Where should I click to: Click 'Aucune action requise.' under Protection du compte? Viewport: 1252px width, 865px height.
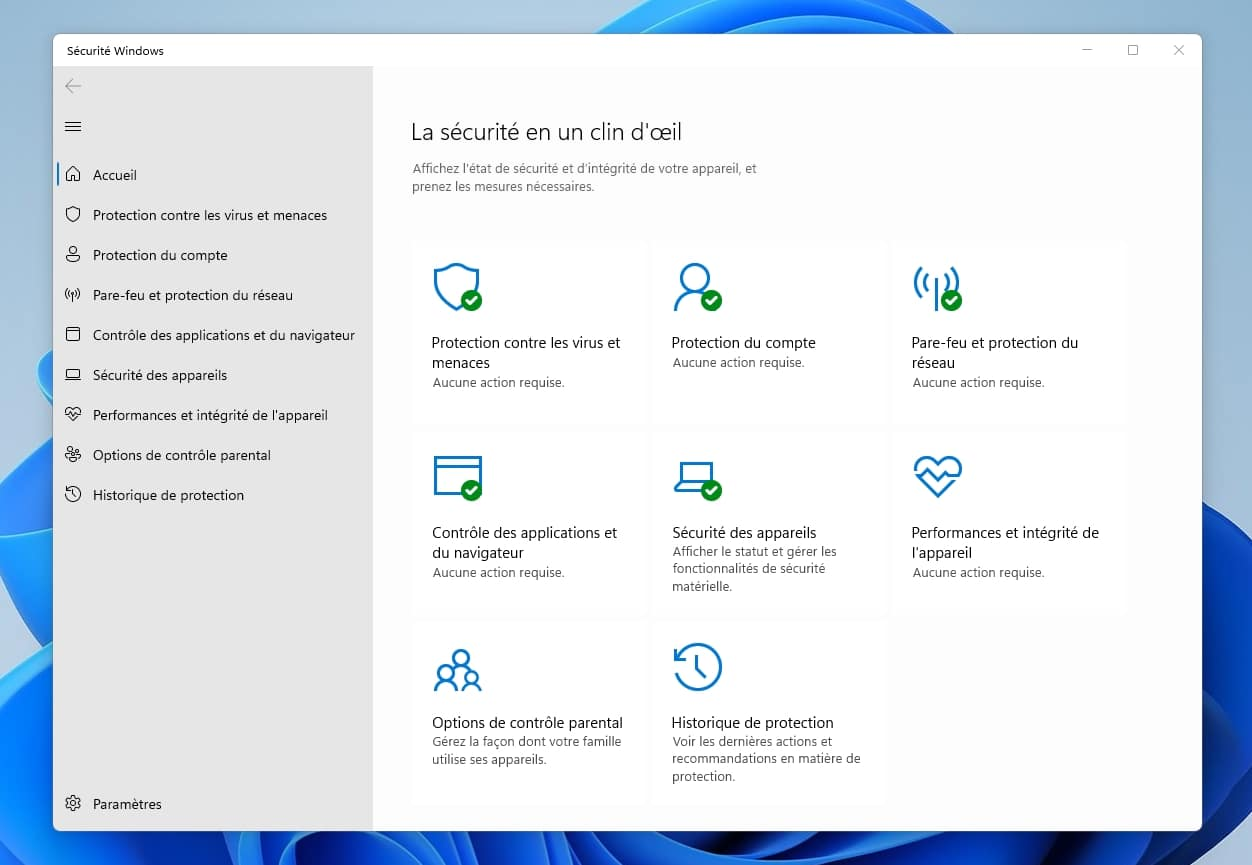(x=738, y=362)
